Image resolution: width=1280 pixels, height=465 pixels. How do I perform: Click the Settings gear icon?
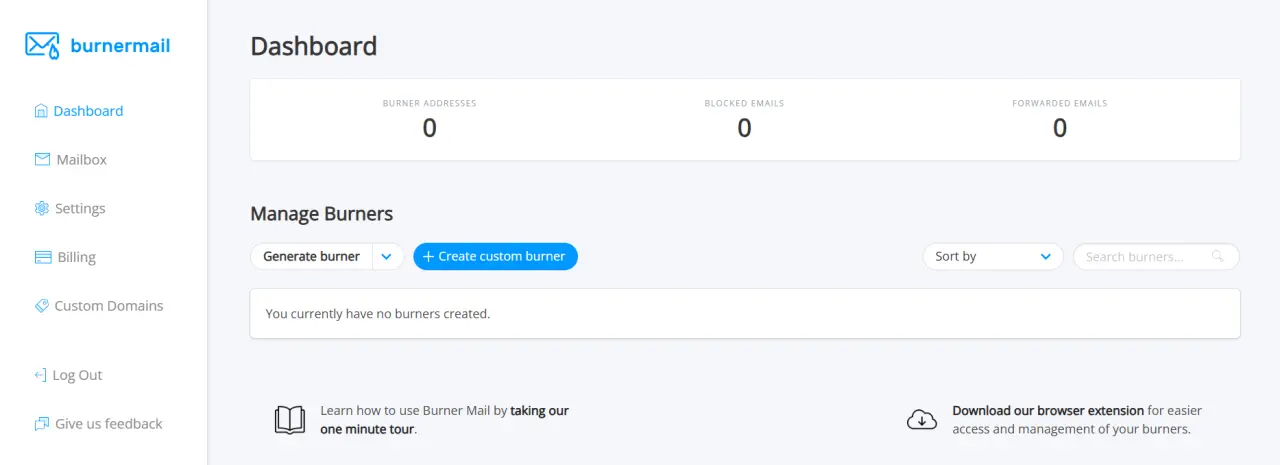tap(41, 208)
